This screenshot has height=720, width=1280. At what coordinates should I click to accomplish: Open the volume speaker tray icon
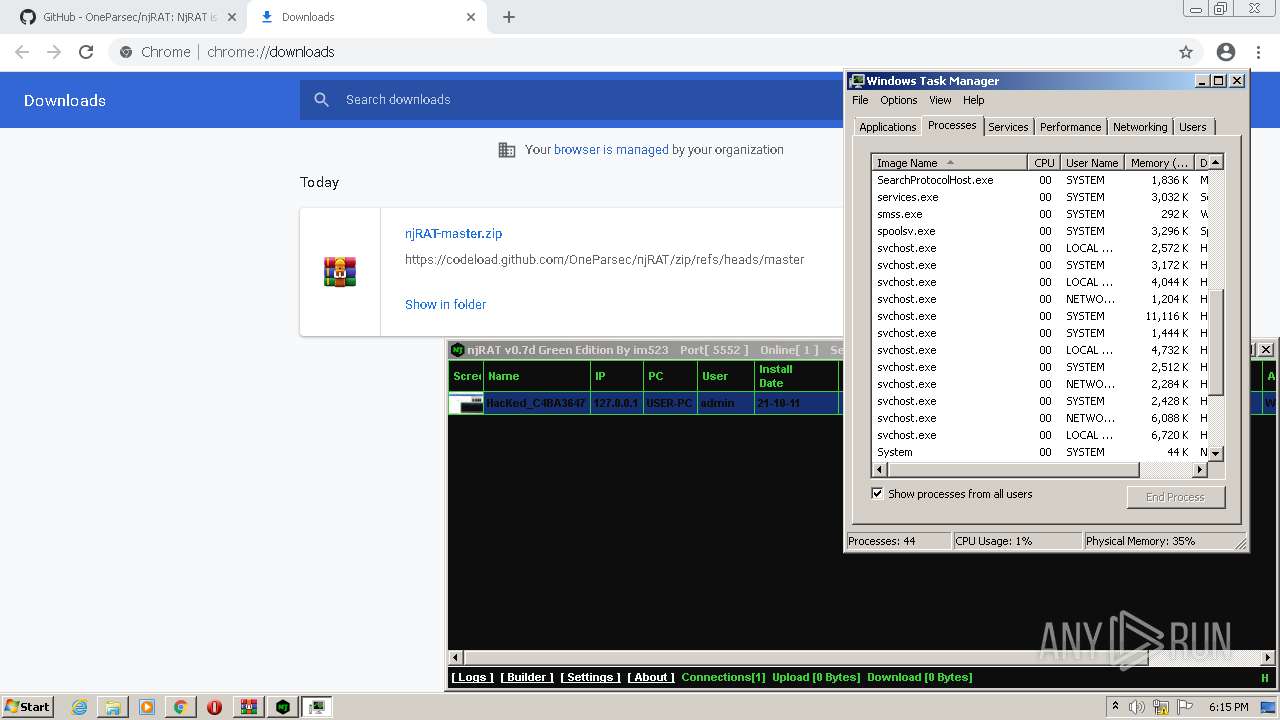[x=1137, y=707]
